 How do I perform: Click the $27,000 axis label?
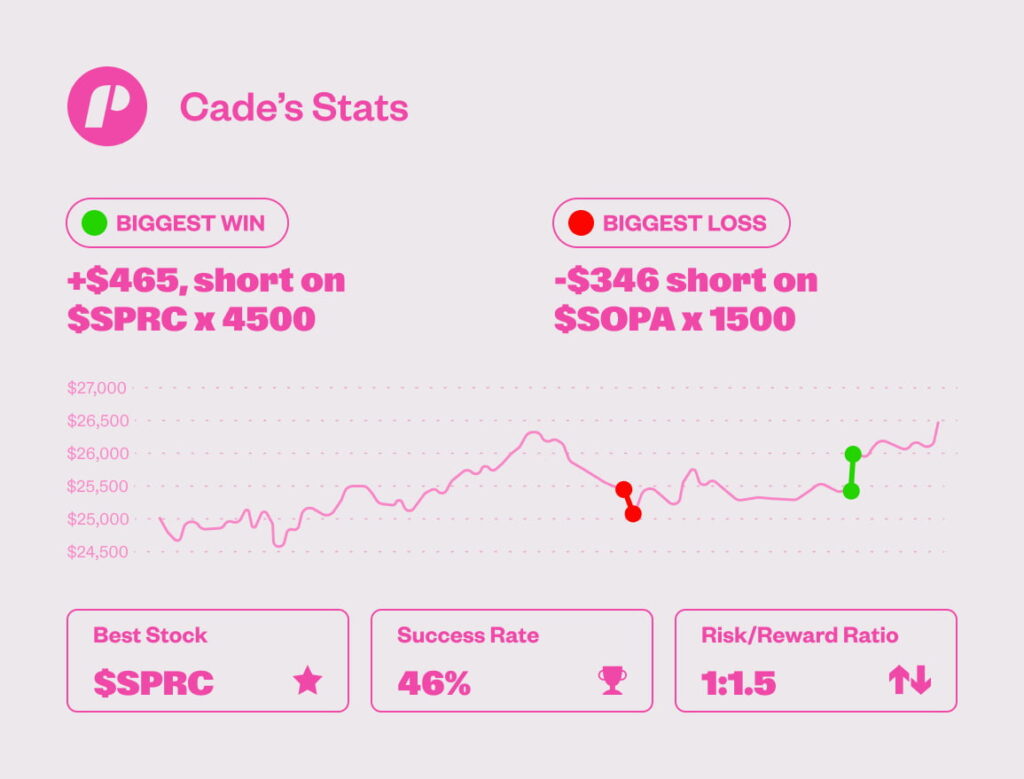pos(97,387)
